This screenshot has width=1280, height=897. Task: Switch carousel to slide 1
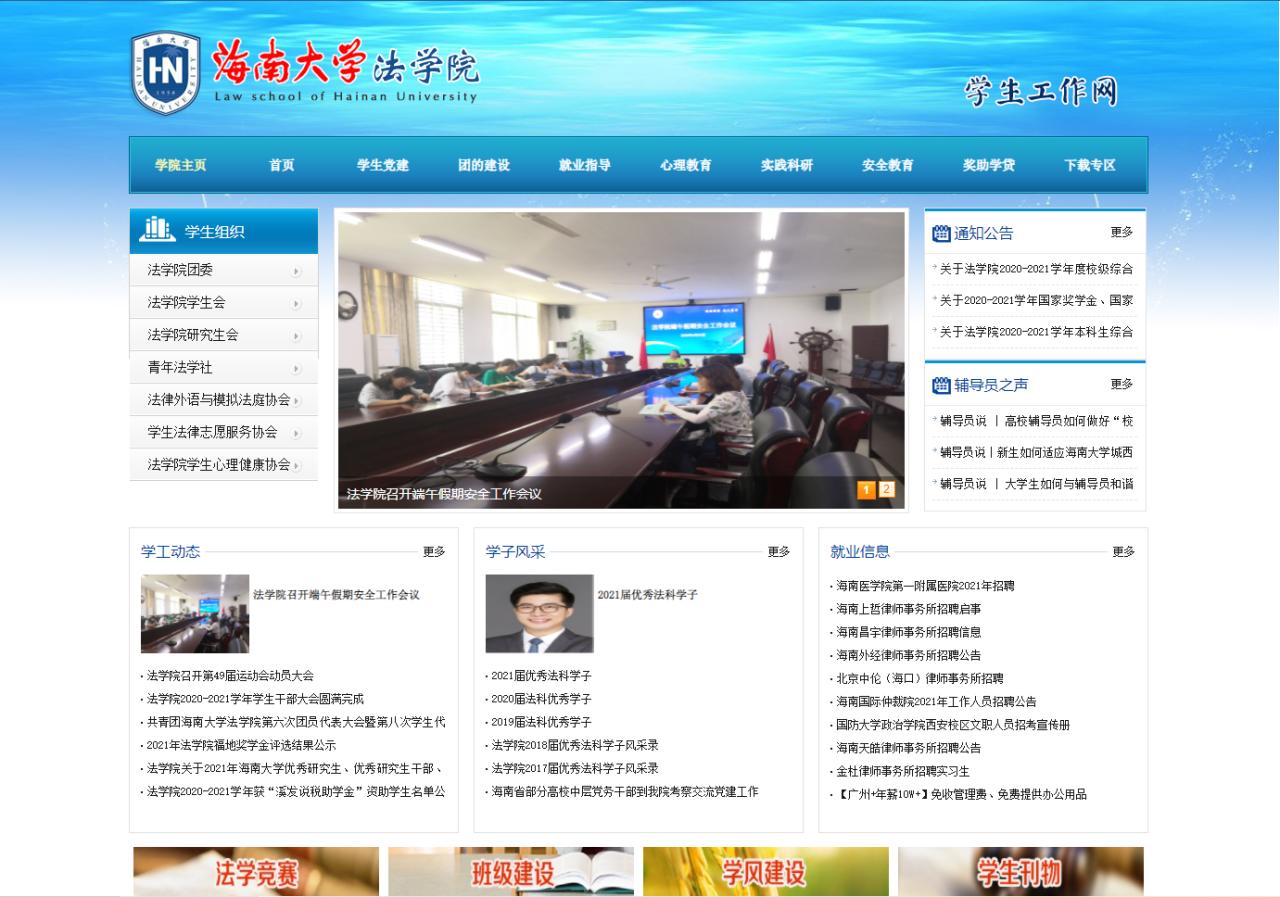(866, 489)
